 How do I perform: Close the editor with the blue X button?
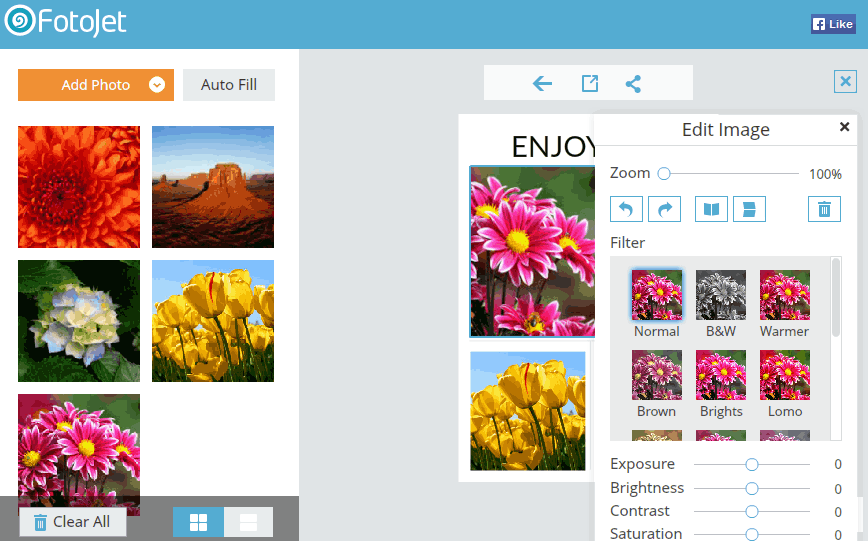[x=845, y=81]
